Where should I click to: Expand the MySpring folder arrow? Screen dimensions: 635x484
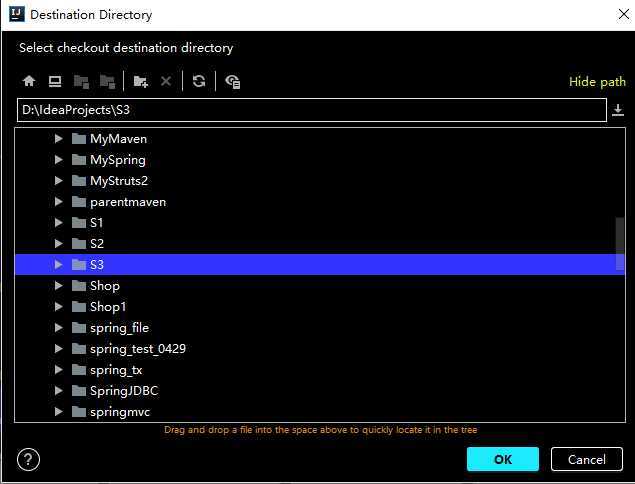[58, 160]
